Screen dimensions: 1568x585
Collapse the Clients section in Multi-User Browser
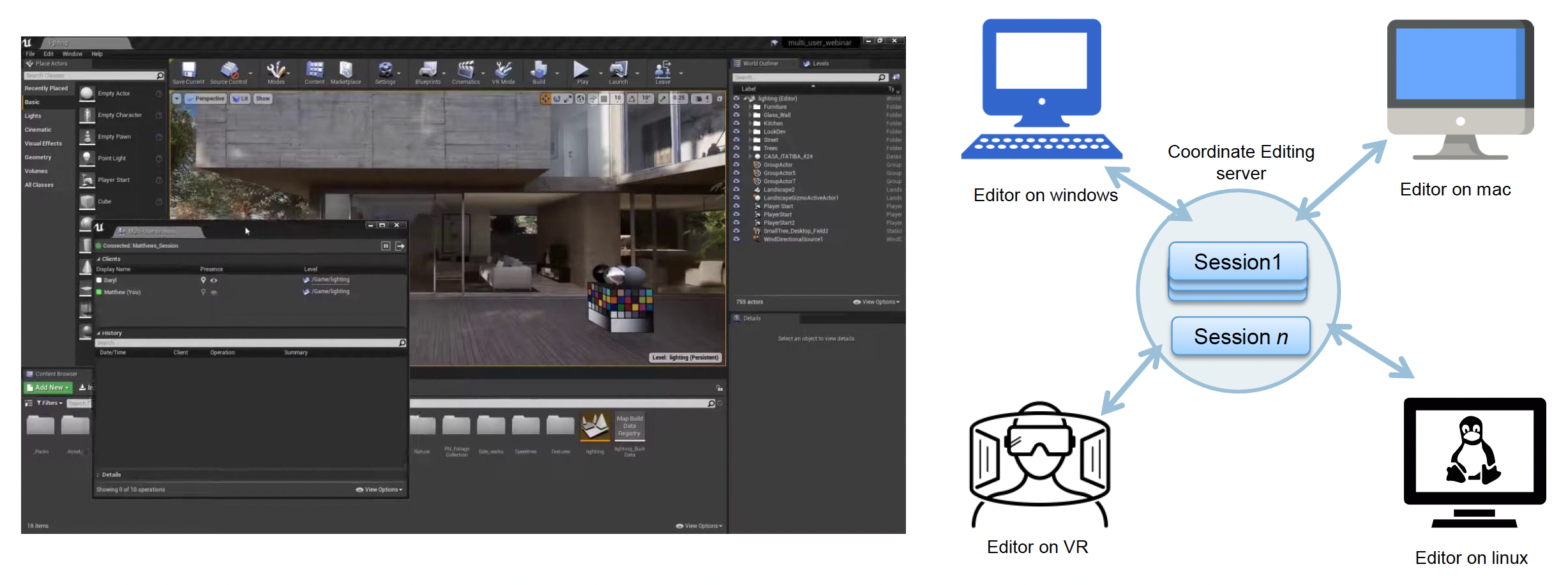click(x=99, y=259)
